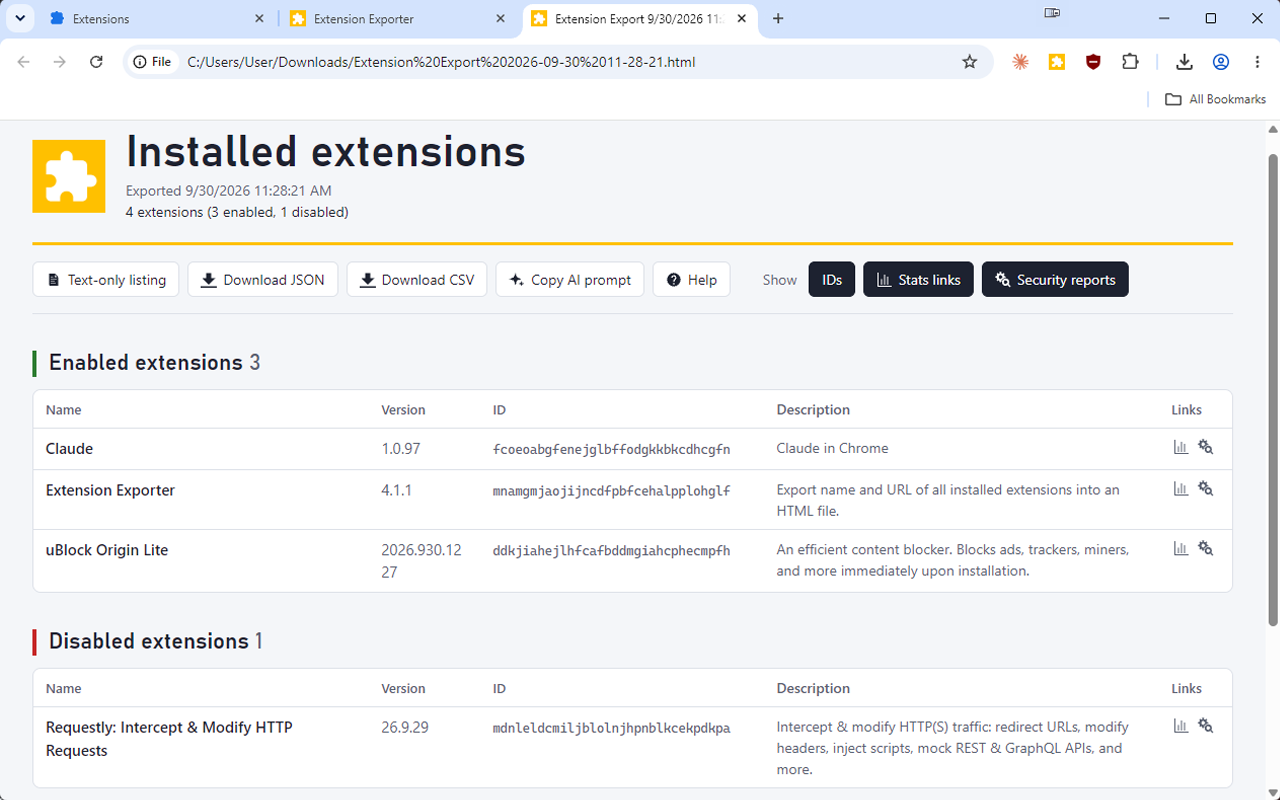Open the All Bookmarks folder
This screenshot has width=1280, height=800.
pos(1216,99)
